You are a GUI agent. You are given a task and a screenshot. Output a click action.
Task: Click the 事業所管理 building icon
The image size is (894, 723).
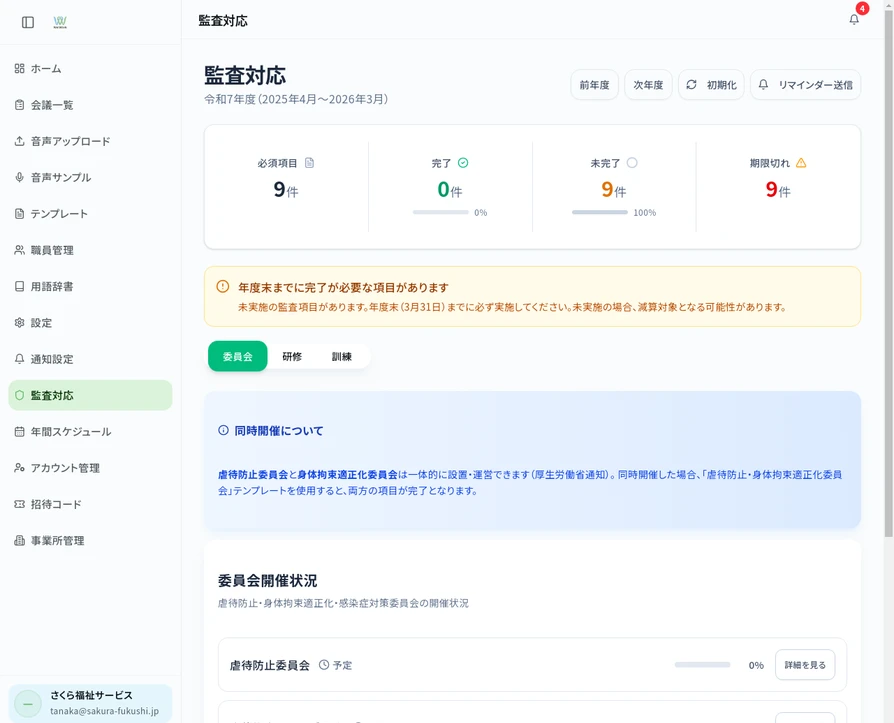pyautogui.click(x=19, y=541)
